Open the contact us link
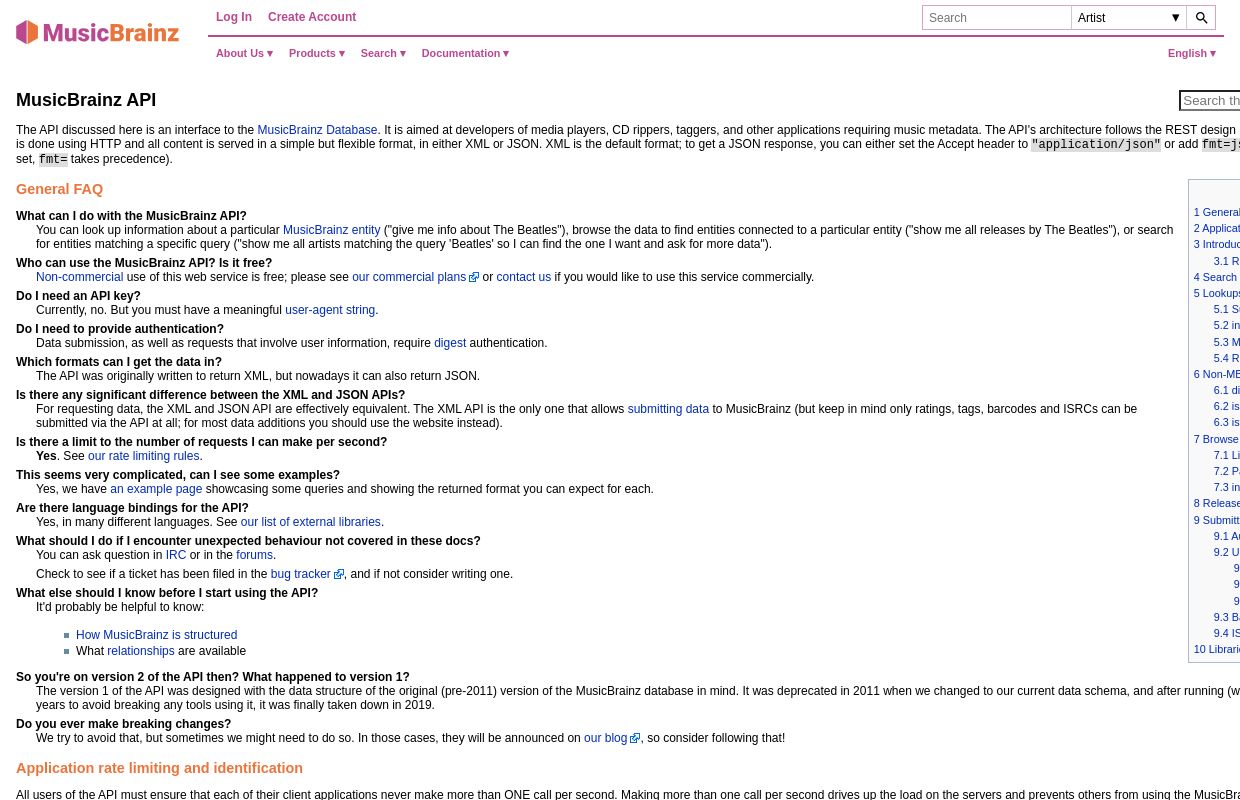This screenshot has height=800, width=1240. point(524,277)
